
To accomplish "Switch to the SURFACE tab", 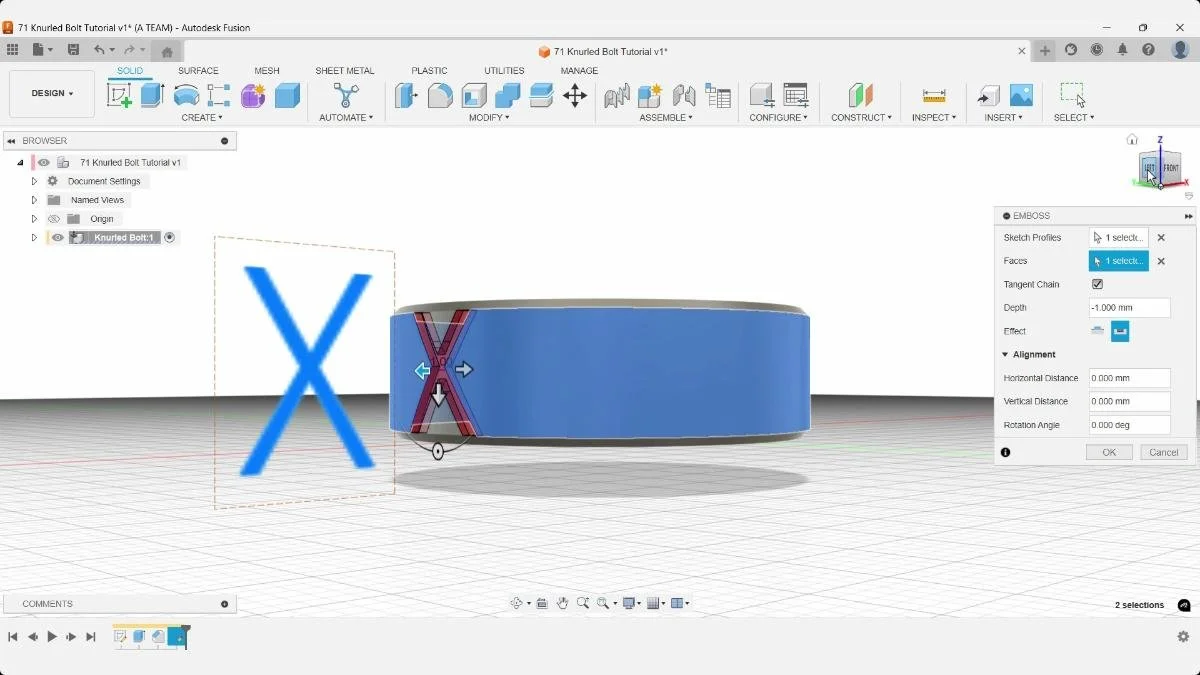I will pos(198,71).
